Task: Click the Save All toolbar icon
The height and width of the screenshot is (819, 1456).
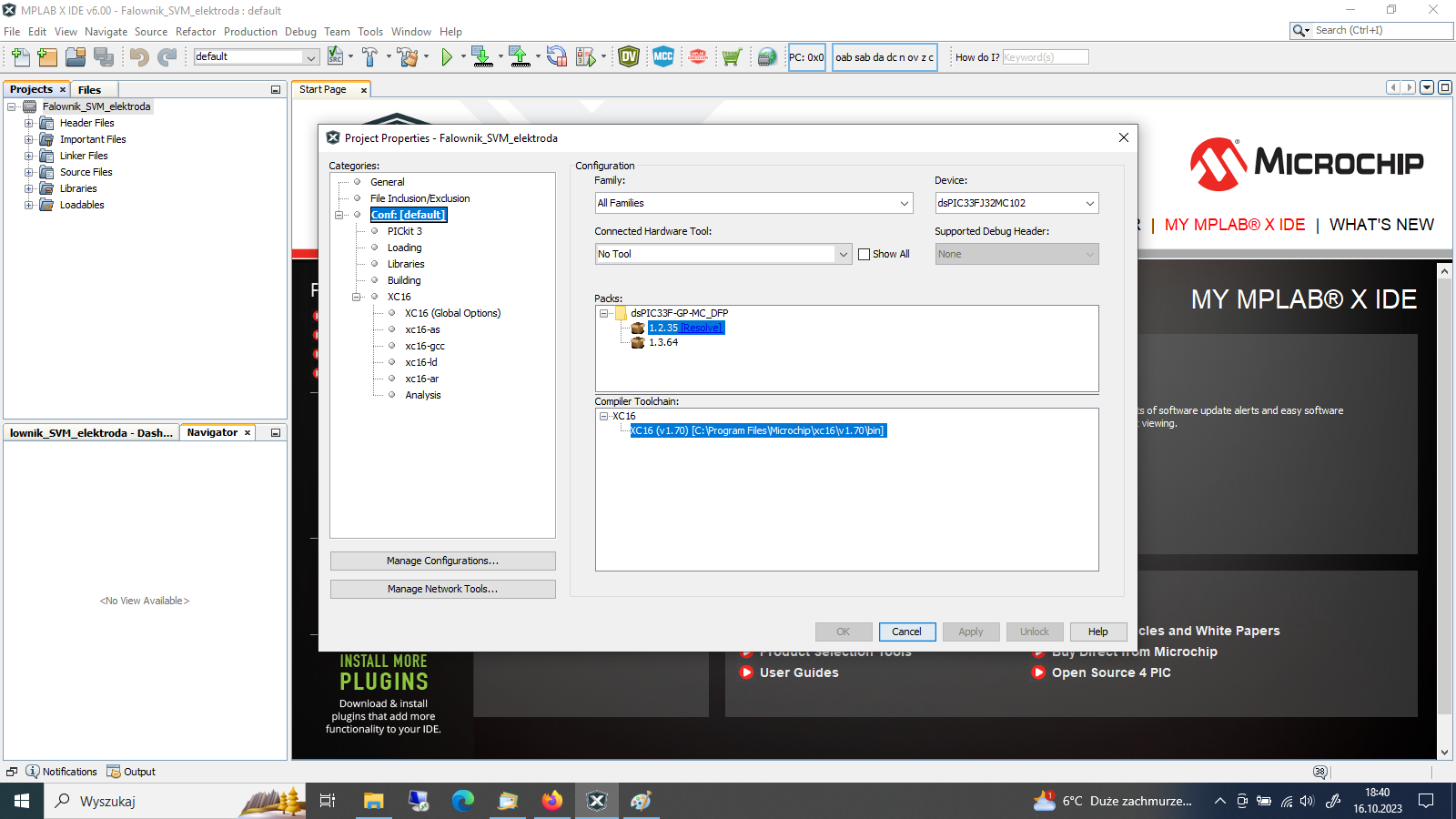Action: click(x=104, y=57)
